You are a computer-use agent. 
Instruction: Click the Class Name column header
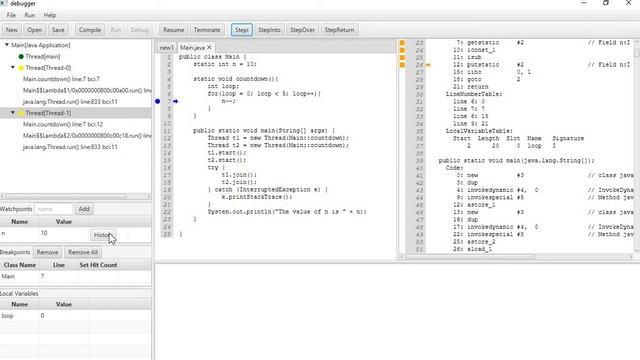pyautogui.click(x=20, y=265)
